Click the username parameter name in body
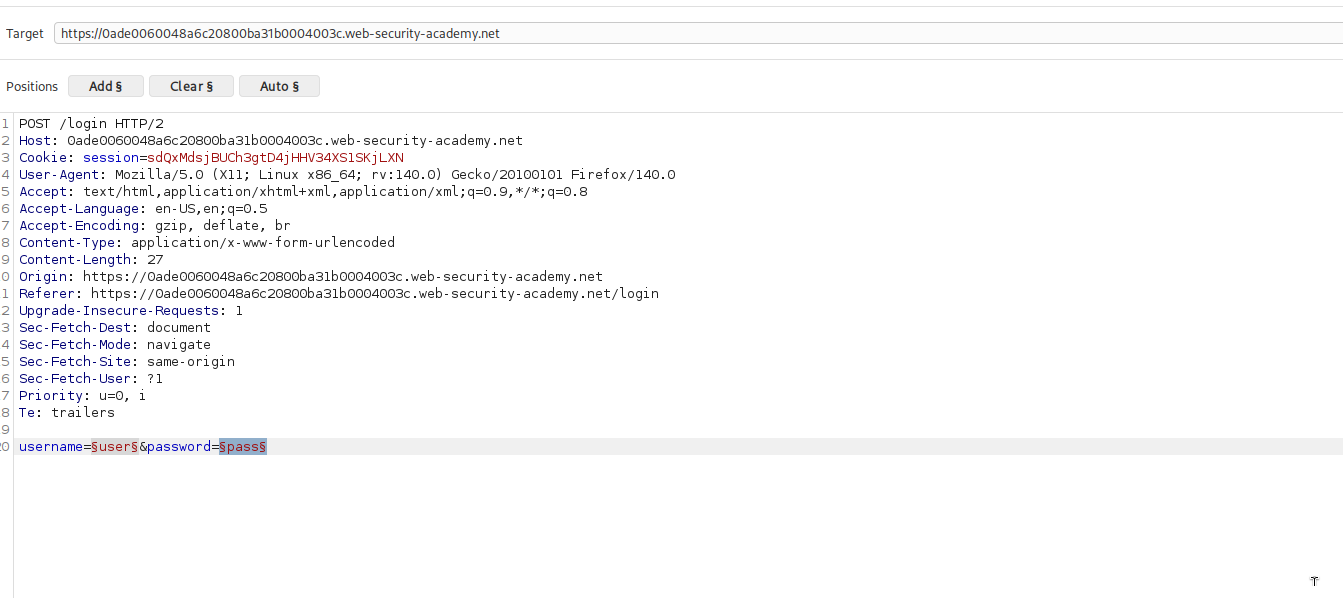The width and height of the screenshot is (1343, 598). (51, 447)
